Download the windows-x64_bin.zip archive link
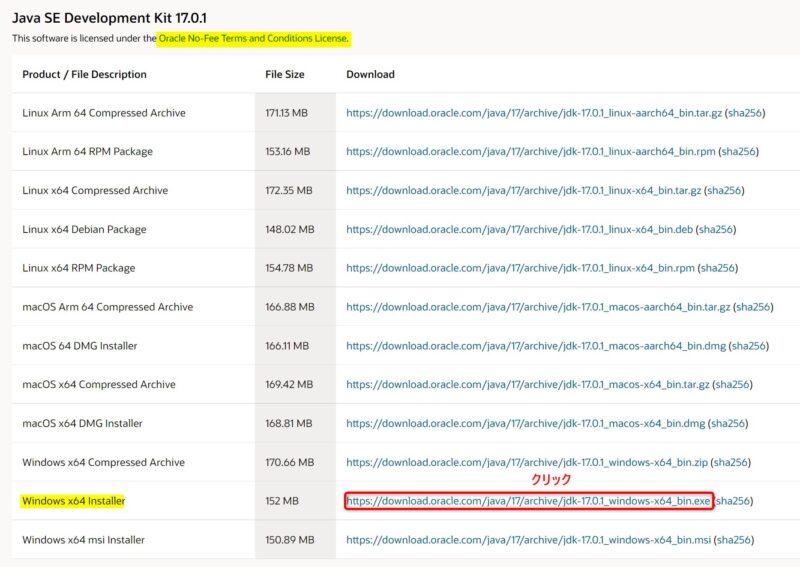800x567 pixels. [527, 462]
